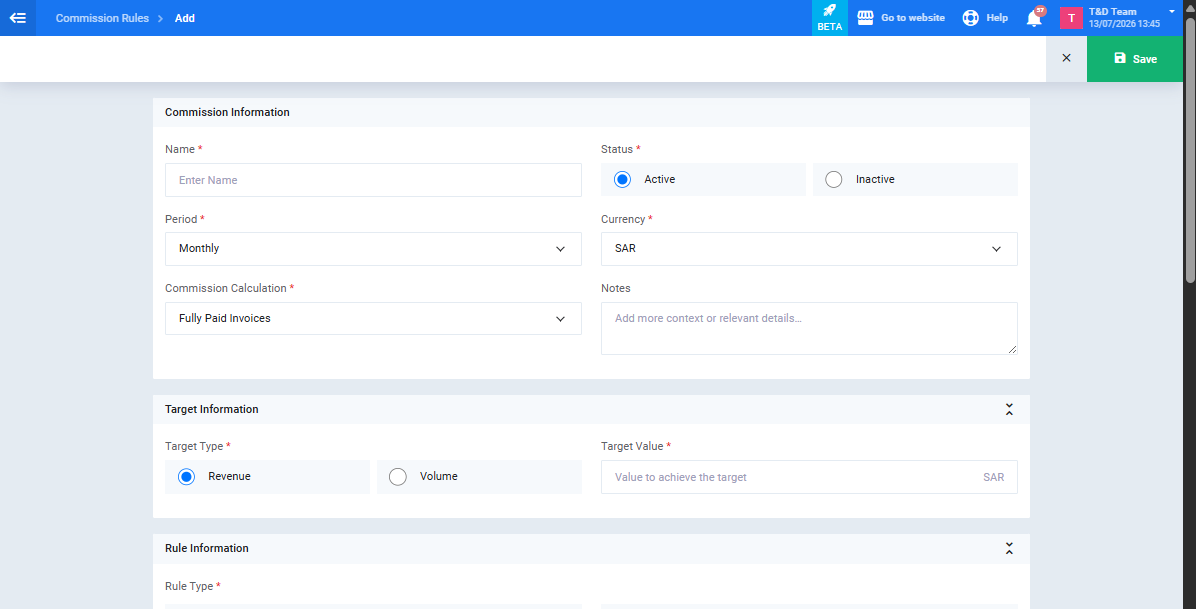
Task: Select the Revenue target type
Action: click(x=186, y=477)
